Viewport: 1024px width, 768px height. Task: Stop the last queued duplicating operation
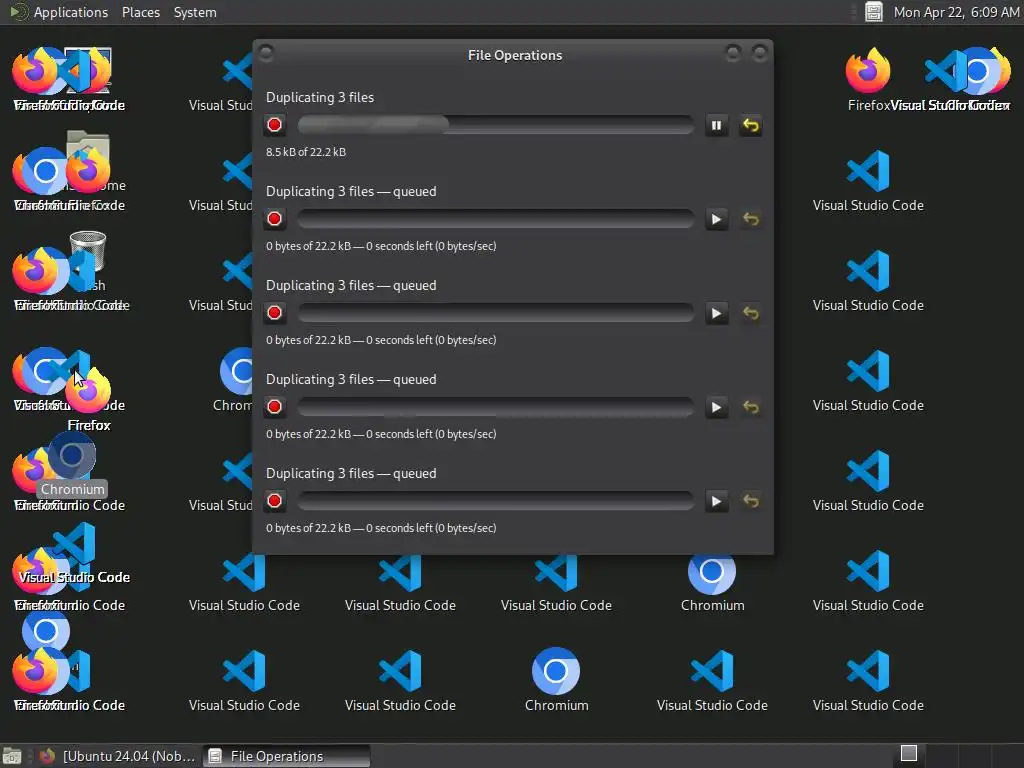274,501
